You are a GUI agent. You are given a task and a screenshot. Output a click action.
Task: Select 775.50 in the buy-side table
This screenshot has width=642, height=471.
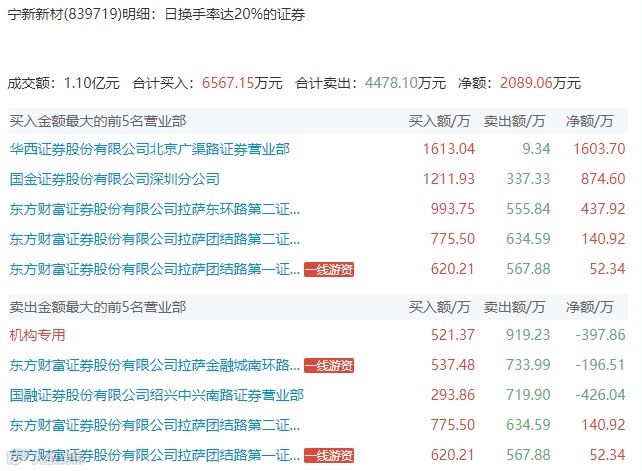[453, 239]
